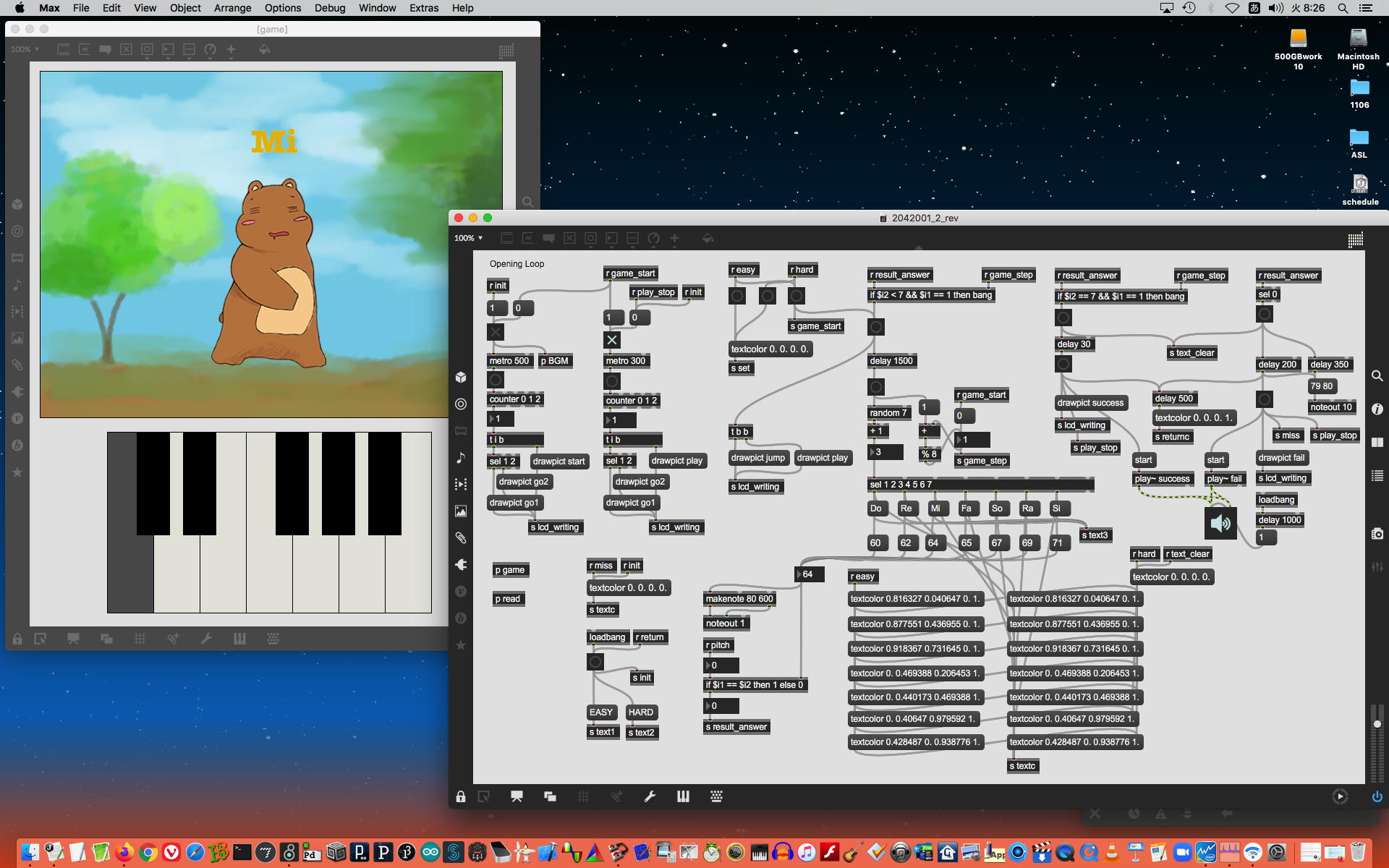The height and width of the screenshot is (868, 1389).
Task: Click the EASY message box
Action: click(601, 712)
